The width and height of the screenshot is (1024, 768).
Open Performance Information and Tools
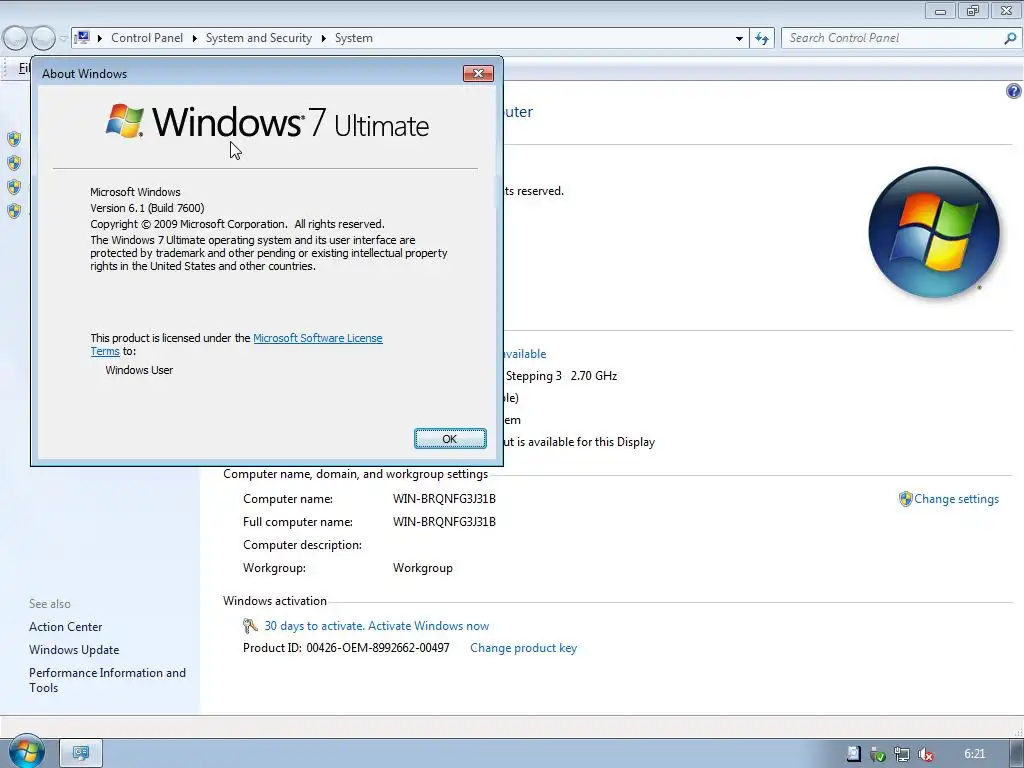(x=107, y=680)
